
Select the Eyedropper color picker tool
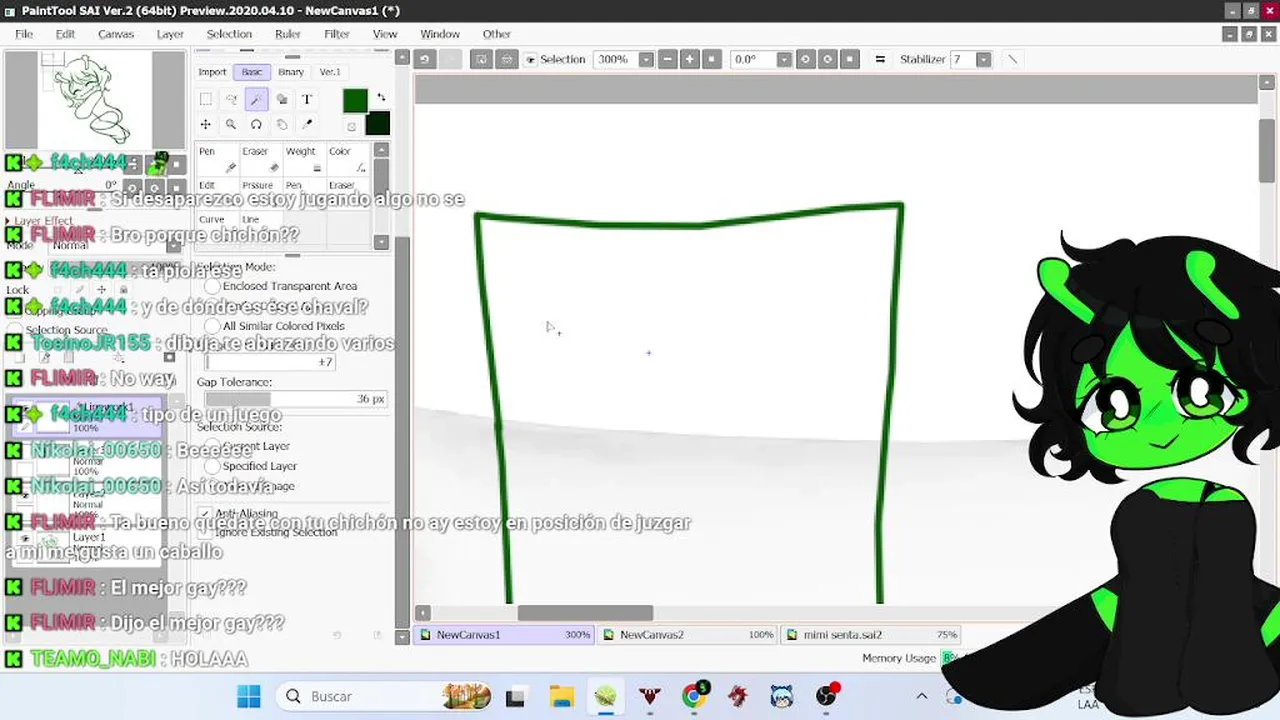tap(307, 125)
